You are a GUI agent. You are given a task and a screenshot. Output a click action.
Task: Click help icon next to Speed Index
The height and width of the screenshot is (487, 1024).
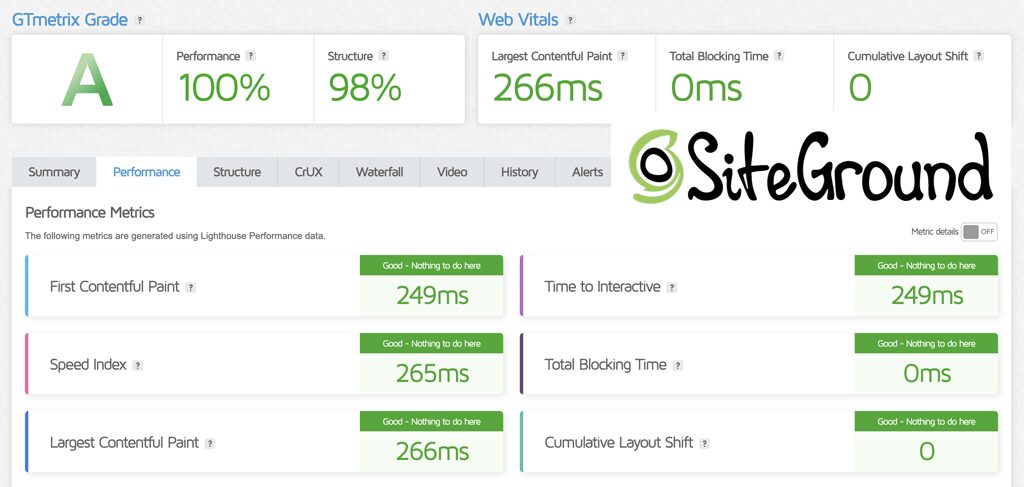pyautogui.click(x=137, y=366)
